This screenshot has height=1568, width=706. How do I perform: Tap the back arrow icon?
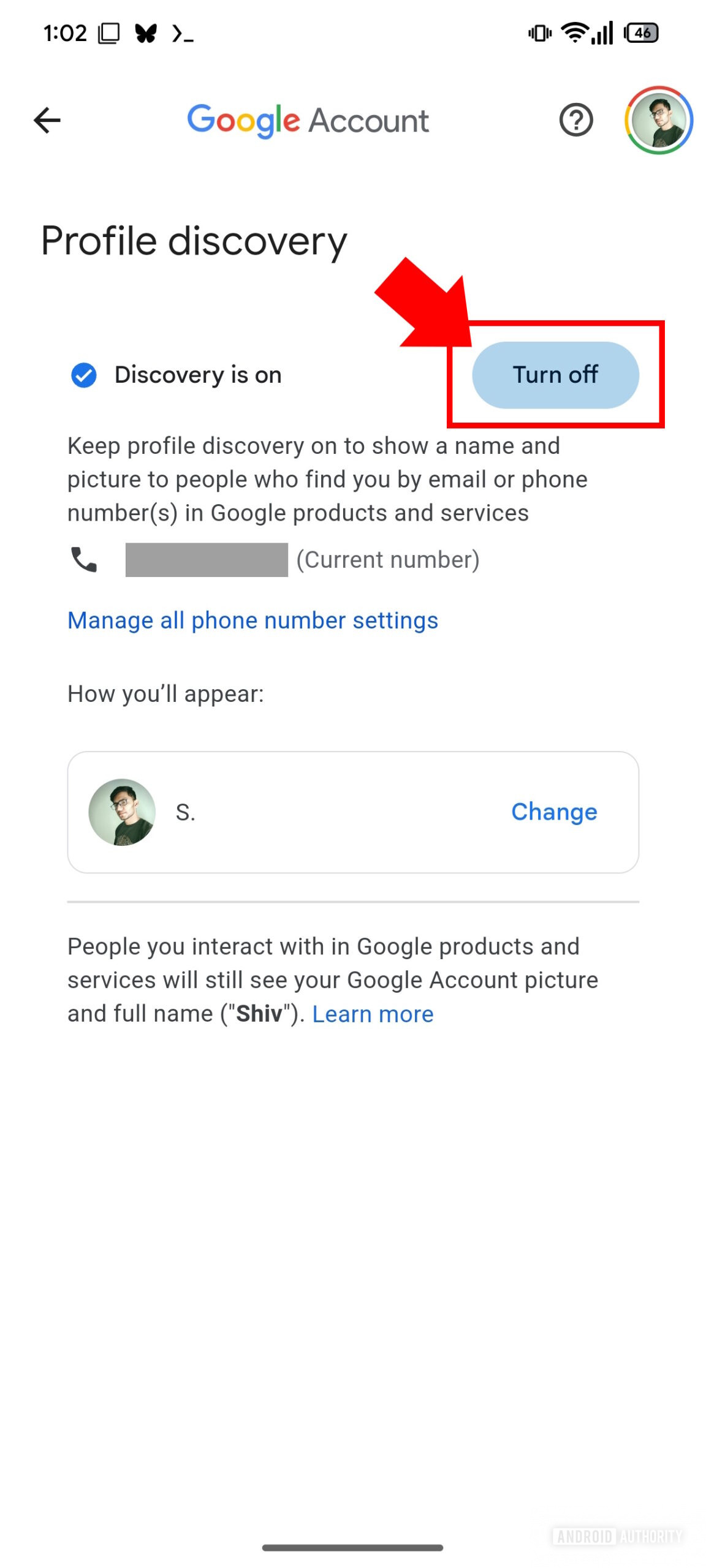[47, 120]
